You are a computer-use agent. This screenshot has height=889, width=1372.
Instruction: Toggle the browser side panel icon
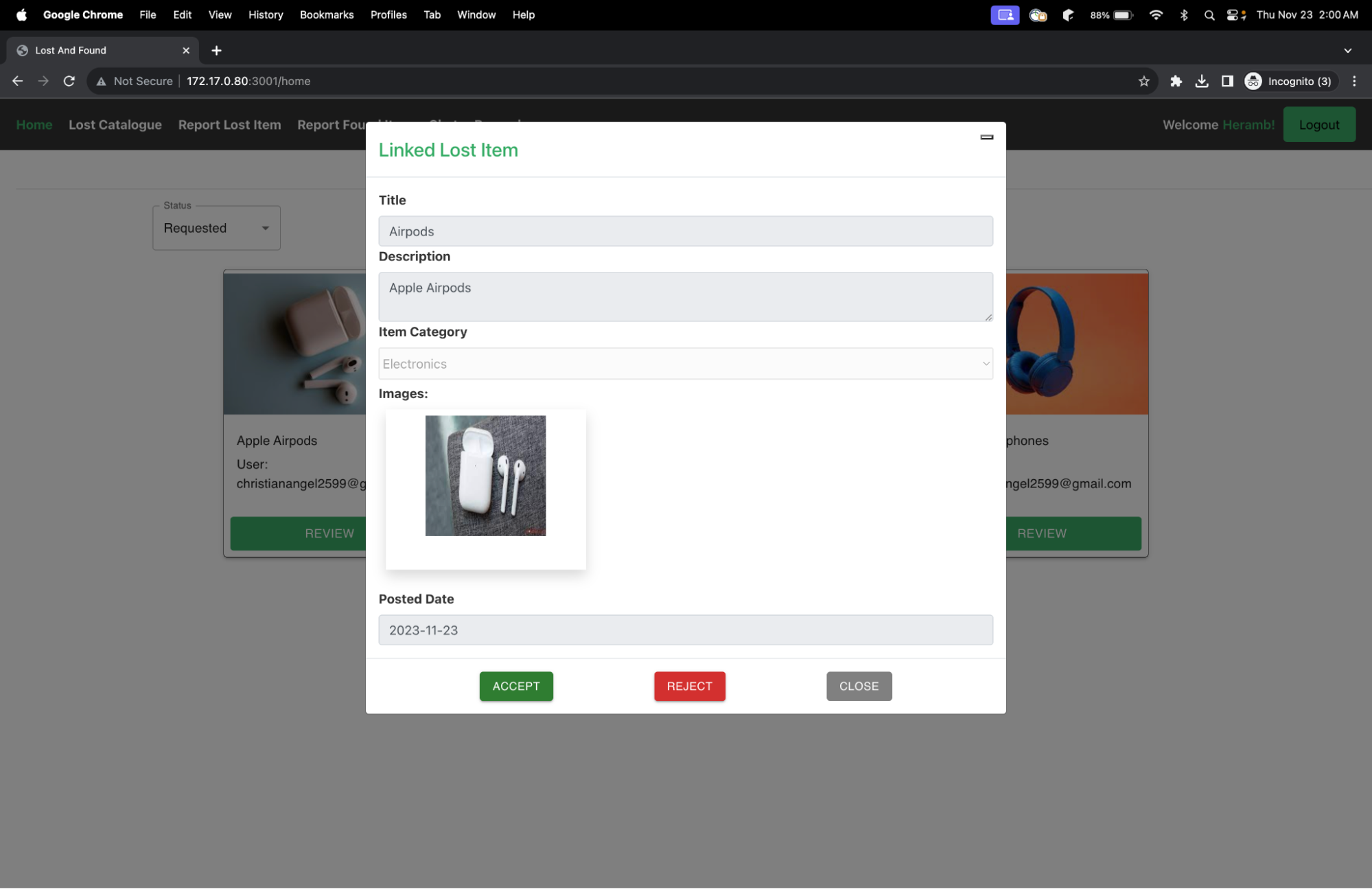[x=1227, y=81]
